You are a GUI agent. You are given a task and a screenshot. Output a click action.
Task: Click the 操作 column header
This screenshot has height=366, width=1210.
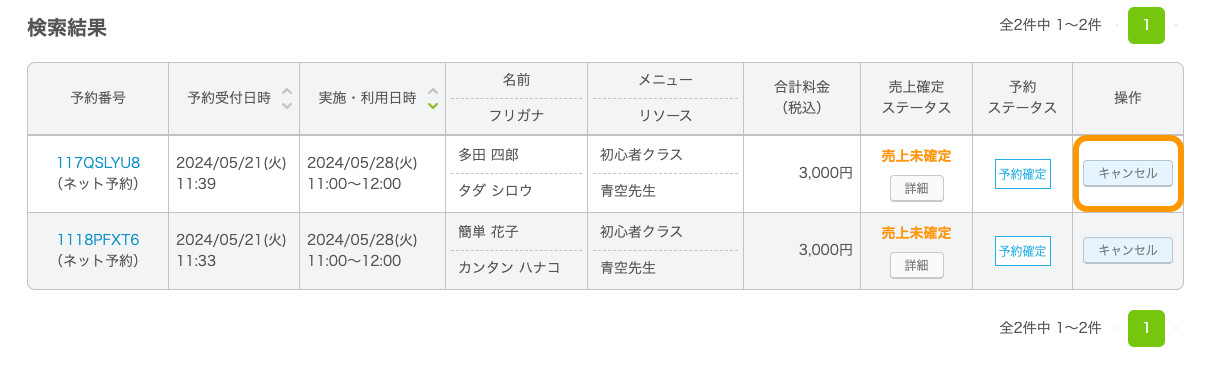1128,98
